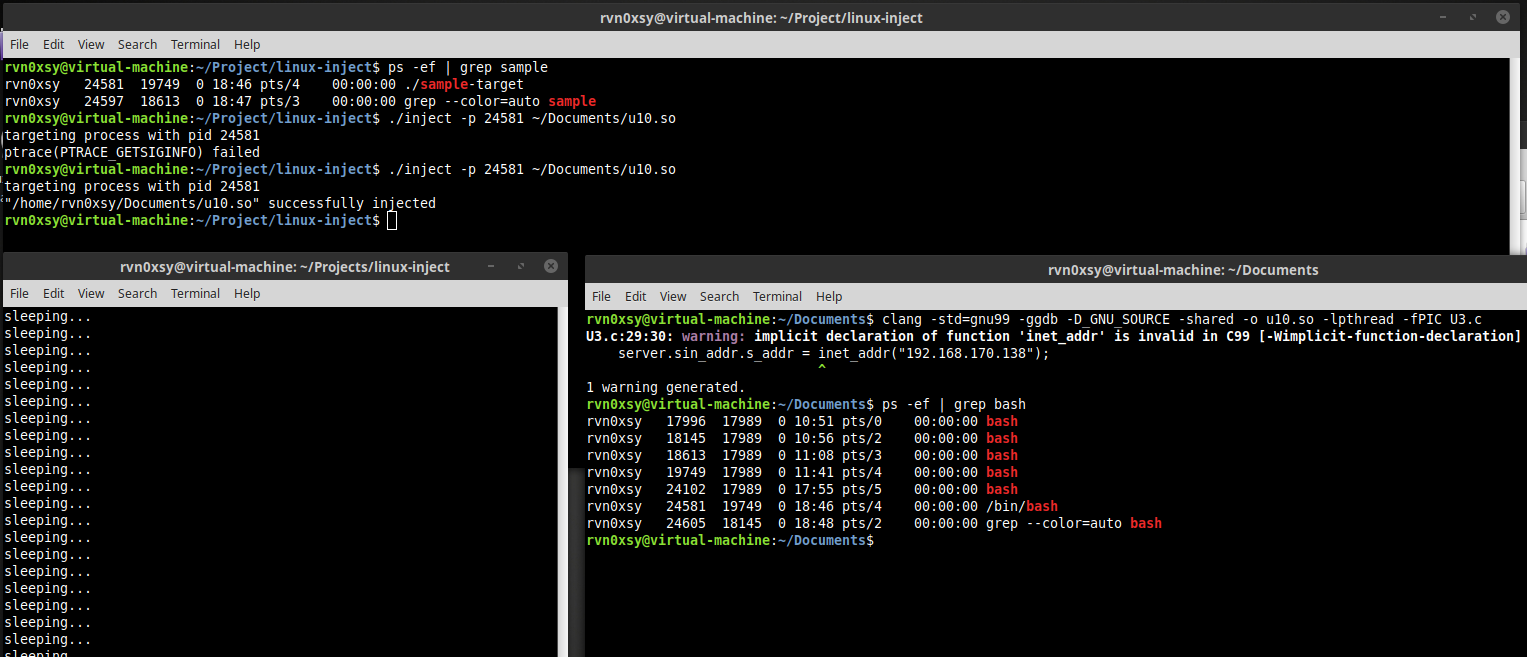1527x657 pixels.
Task: Click the 'ps -ef | grep sample' command line
Action: (276, 67)
